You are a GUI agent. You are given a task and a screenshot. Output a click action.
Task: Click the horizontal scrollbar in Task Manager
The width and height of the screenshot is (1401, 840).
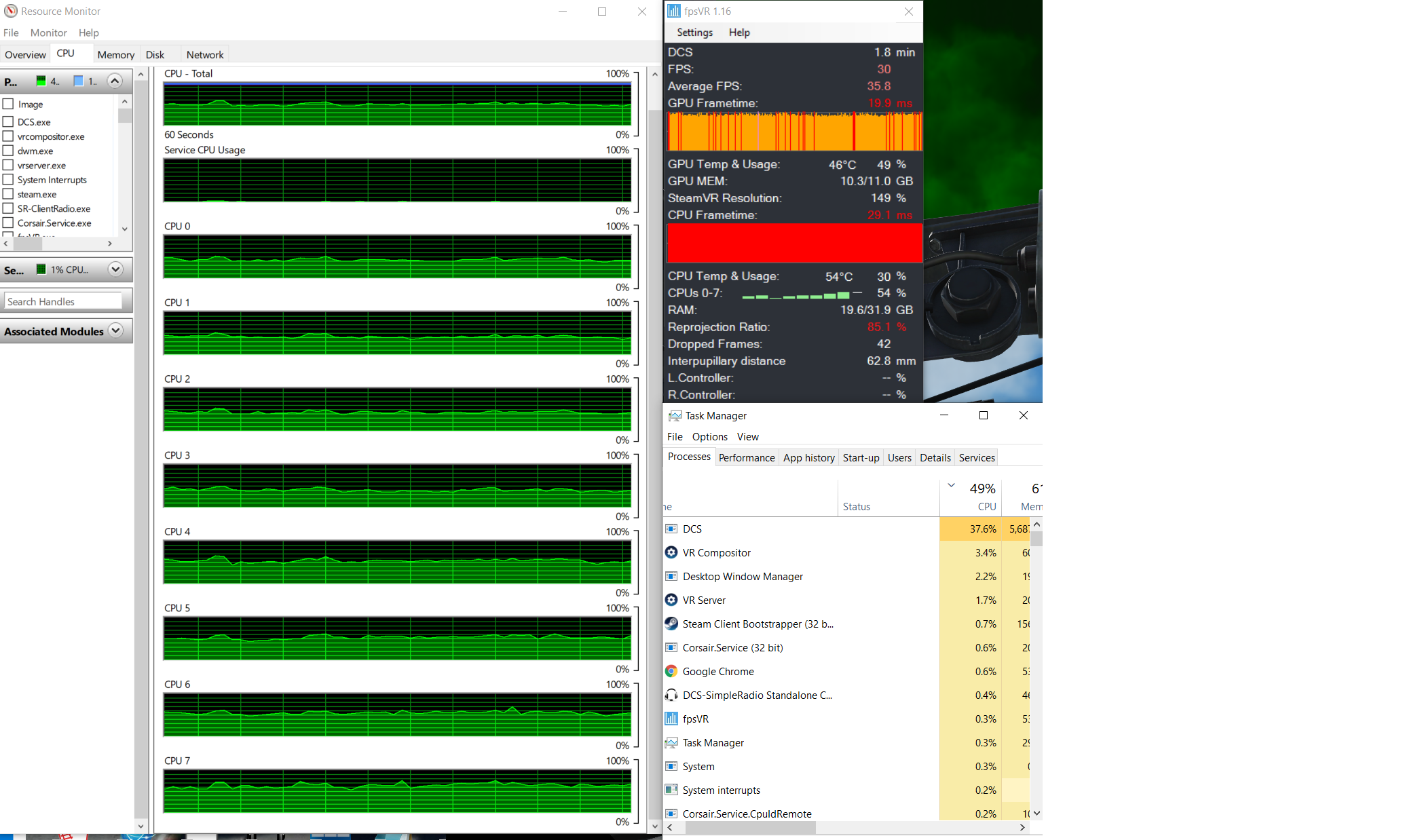click(750, 828)
